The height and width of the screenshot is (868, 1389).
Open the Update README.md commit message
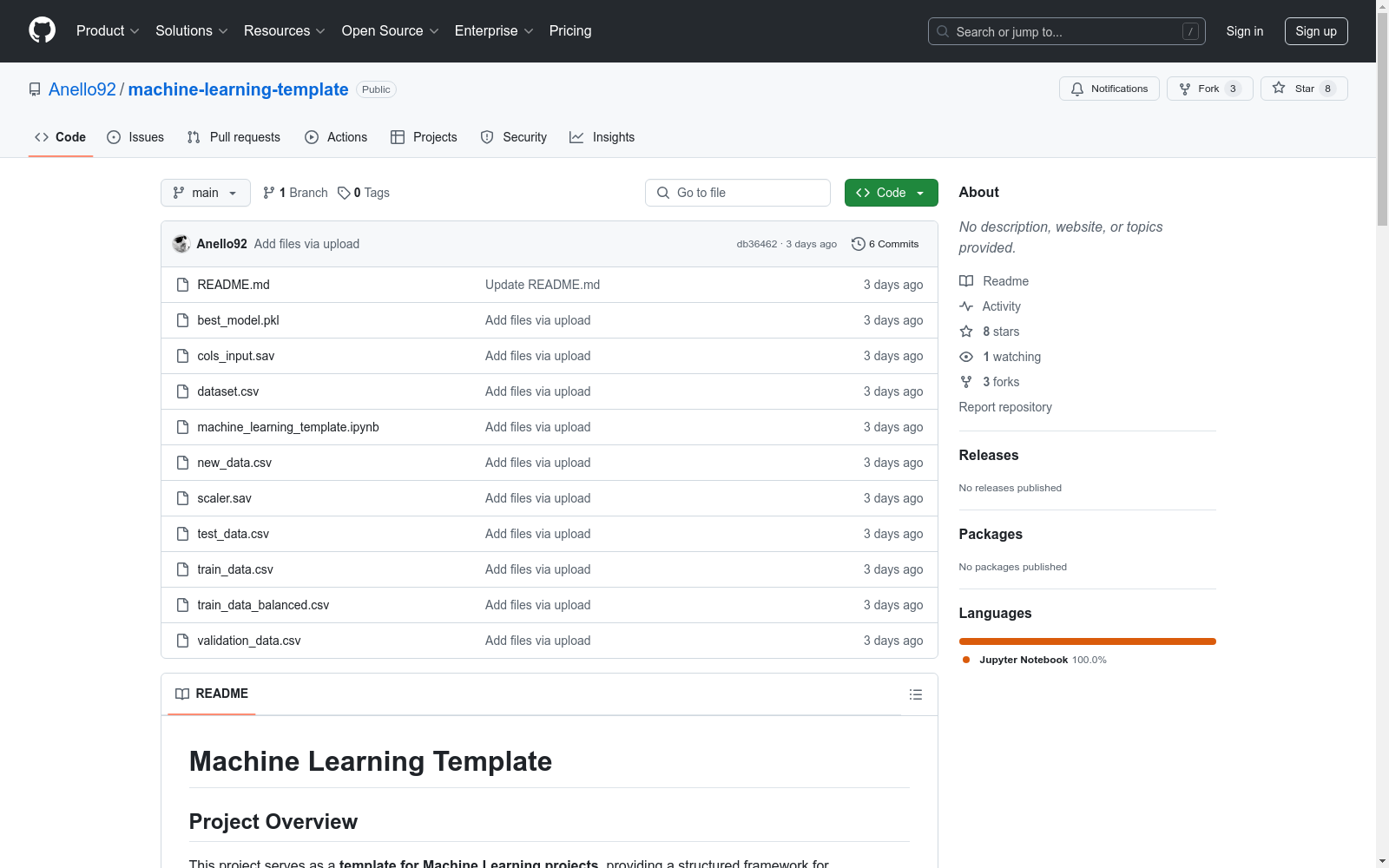543,285
